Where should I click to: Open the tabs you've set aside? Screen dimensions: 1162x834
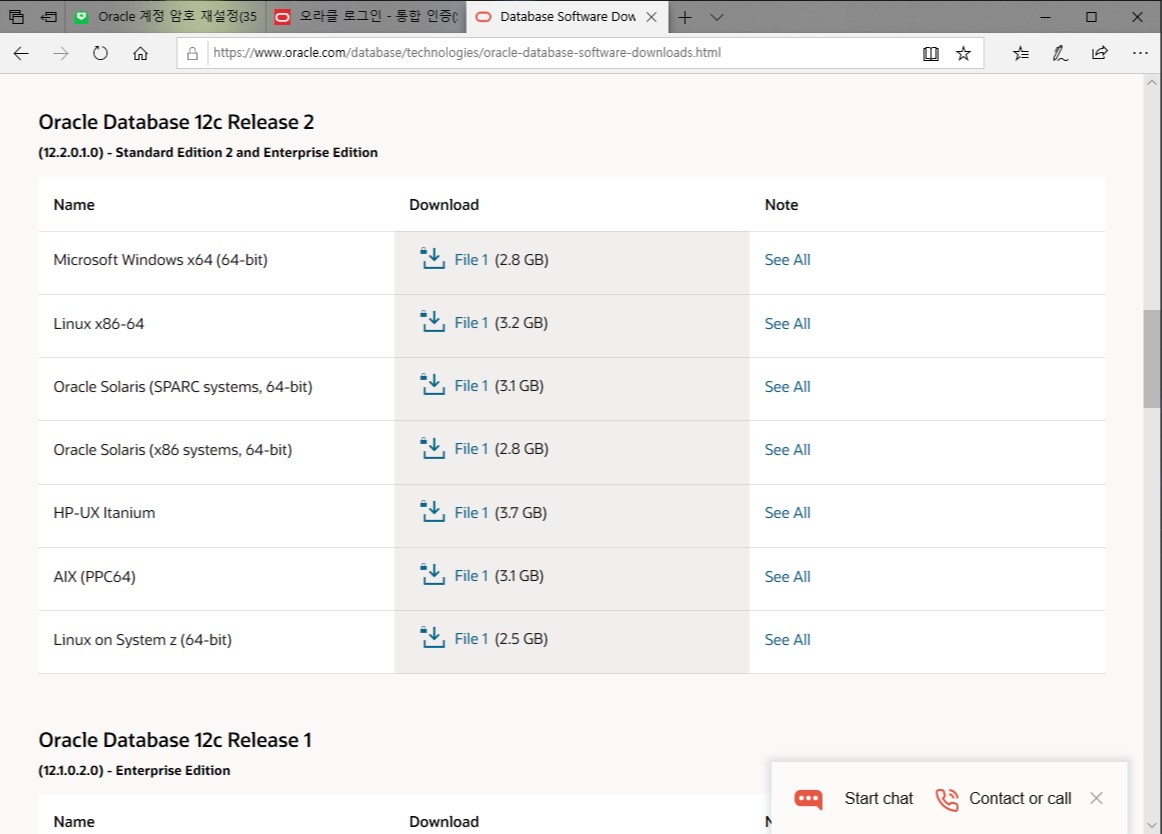click(16, 16)
